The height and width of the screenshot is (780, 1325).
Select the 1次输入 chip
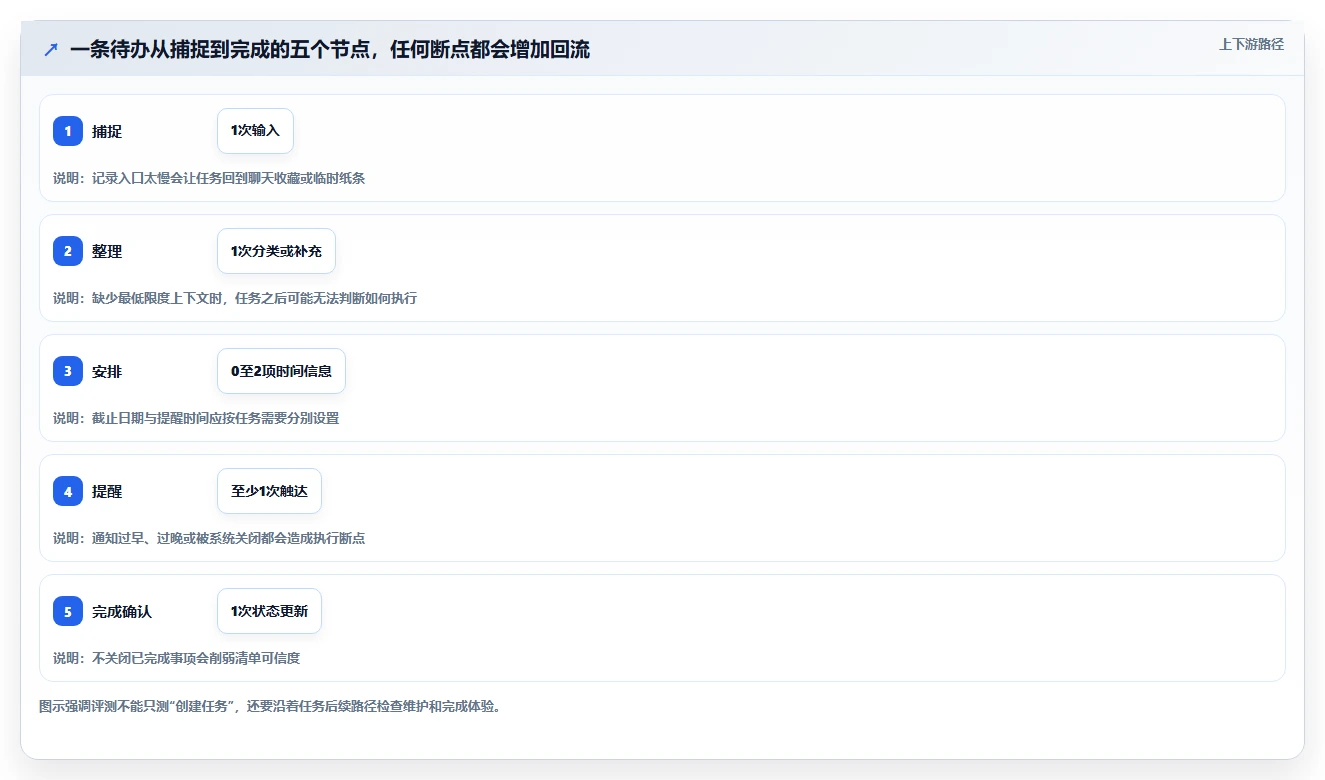(255, 131)
